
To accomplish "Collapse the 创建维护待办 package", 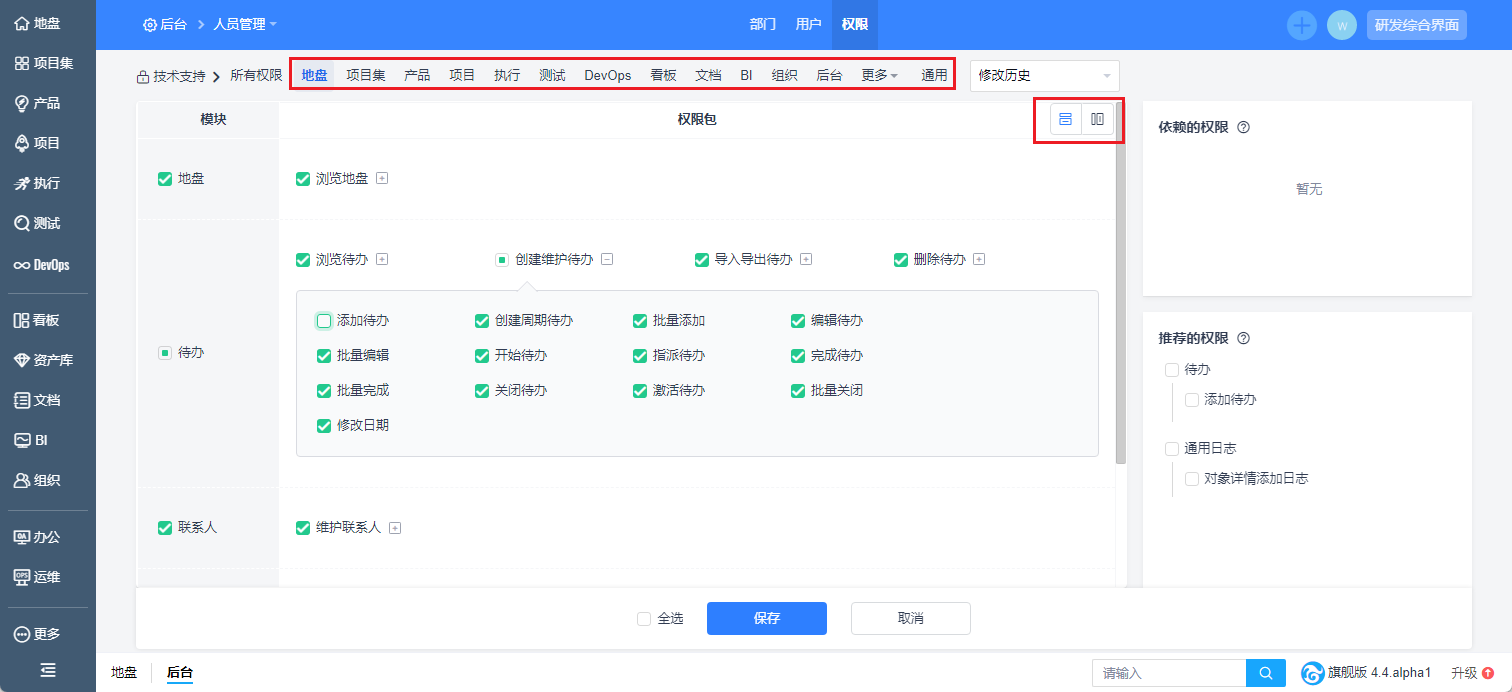I will click(607, 260).
